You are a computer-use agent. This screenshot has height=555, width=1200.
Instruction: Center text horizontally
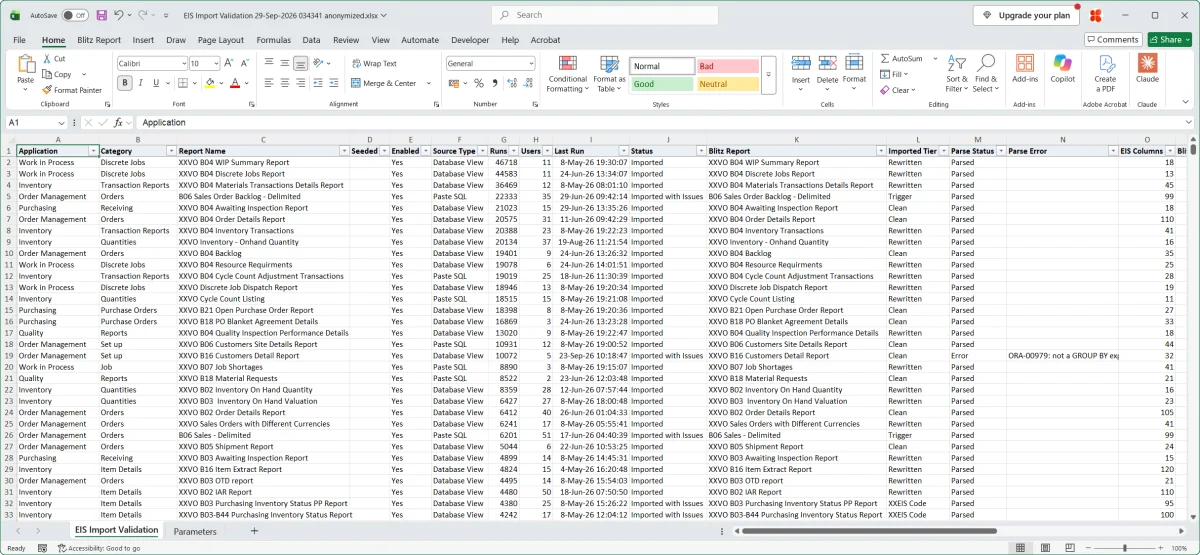point(285,83)
